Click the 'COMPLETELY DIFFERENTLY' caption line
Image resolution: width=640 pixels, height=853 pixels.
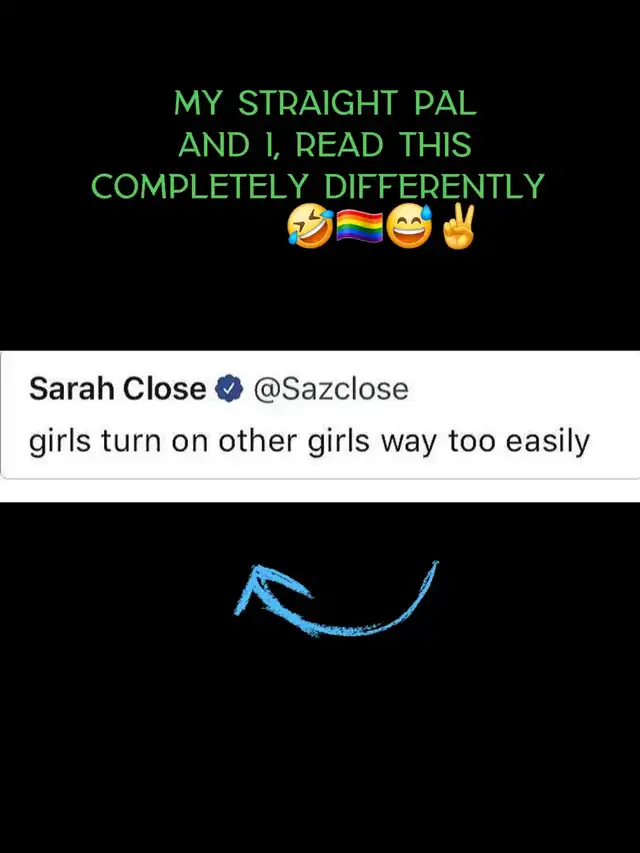click(318, 186)
